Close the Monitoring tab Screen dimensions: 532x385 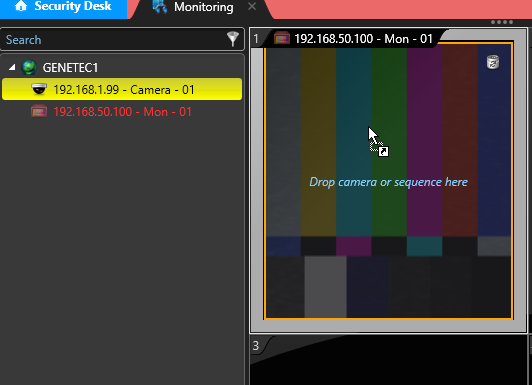[252, 6]
